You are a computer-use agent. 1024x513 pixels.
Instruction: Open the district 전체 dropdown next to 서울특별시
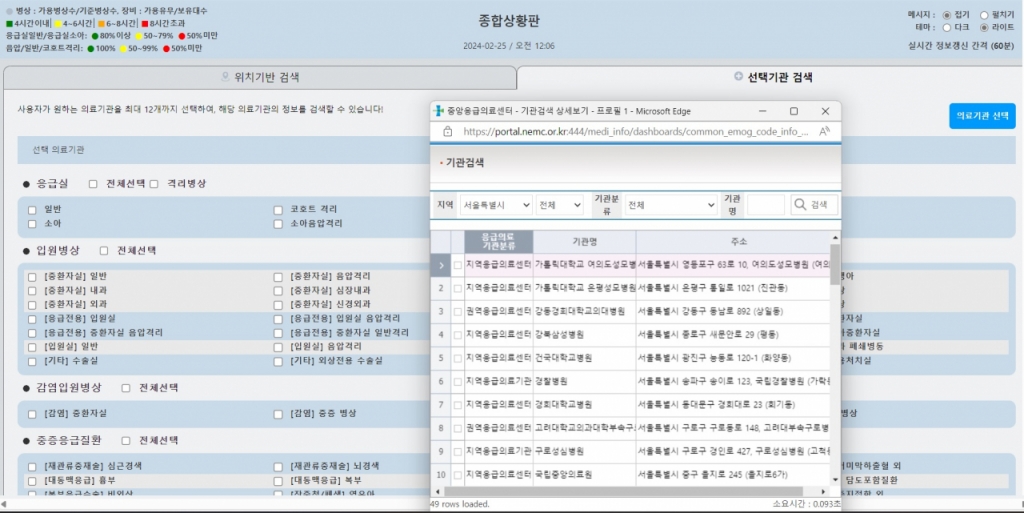point(559,205)
